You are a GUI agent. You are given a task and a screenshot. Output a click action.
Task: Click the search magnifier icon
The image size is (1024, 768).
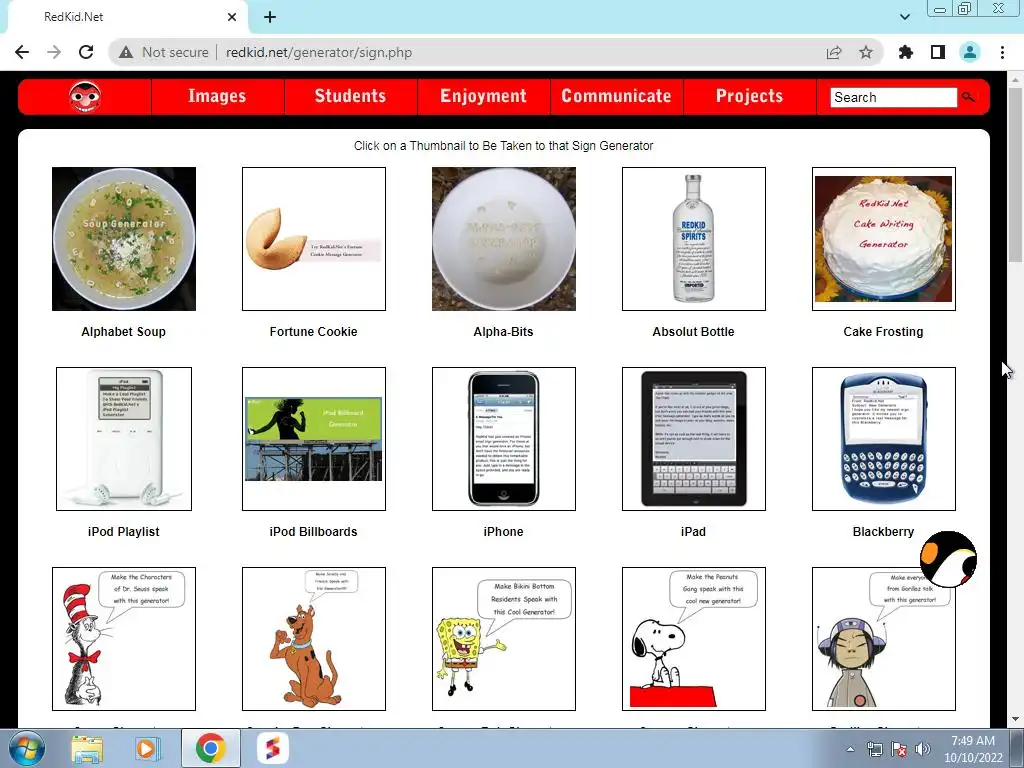(x=968, y=97)
